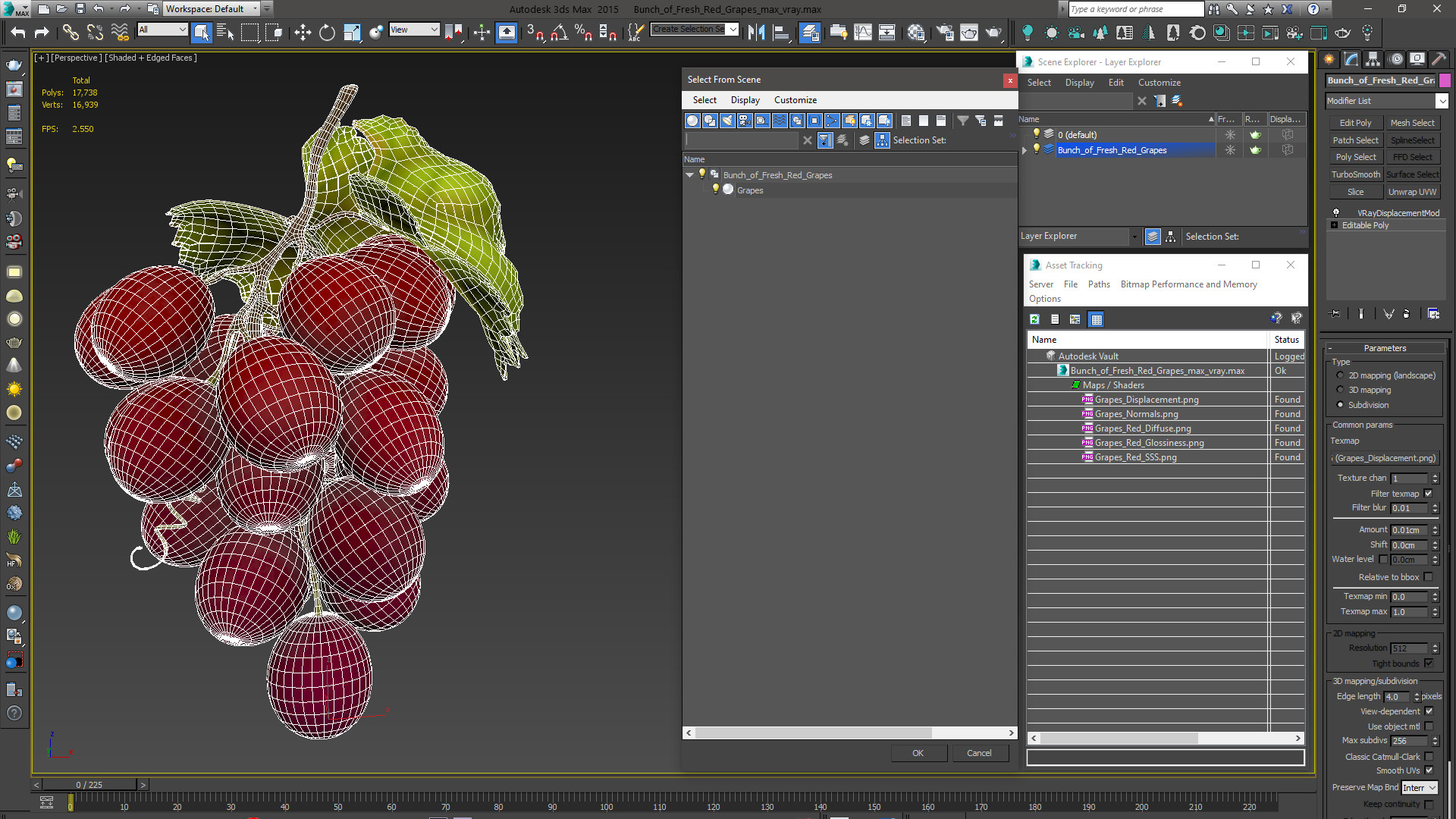The image size is (1456, 819).
Task: Open the Preserve Map Bnd dropdown
Action: point(1419,788)
